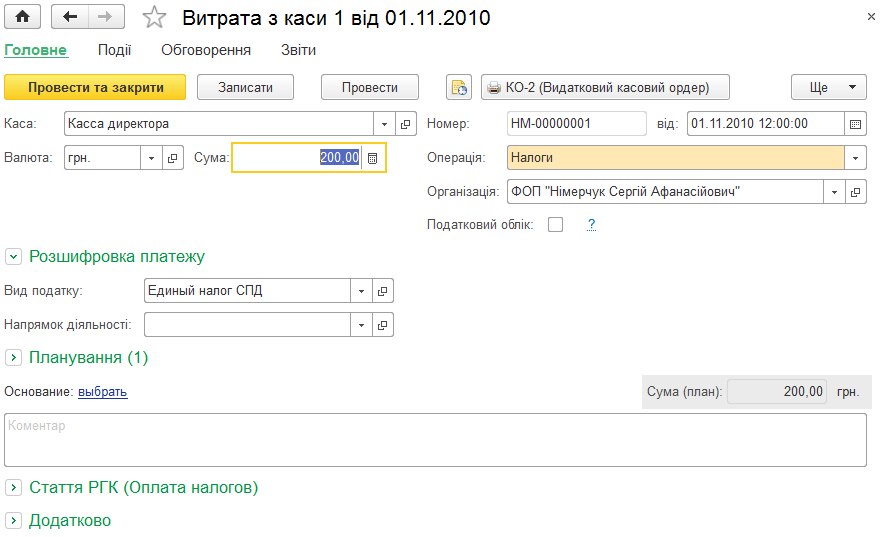This screenshot has width=881, height=537.
Task: Post document with Провести button
Action: (x=370, y=88)
